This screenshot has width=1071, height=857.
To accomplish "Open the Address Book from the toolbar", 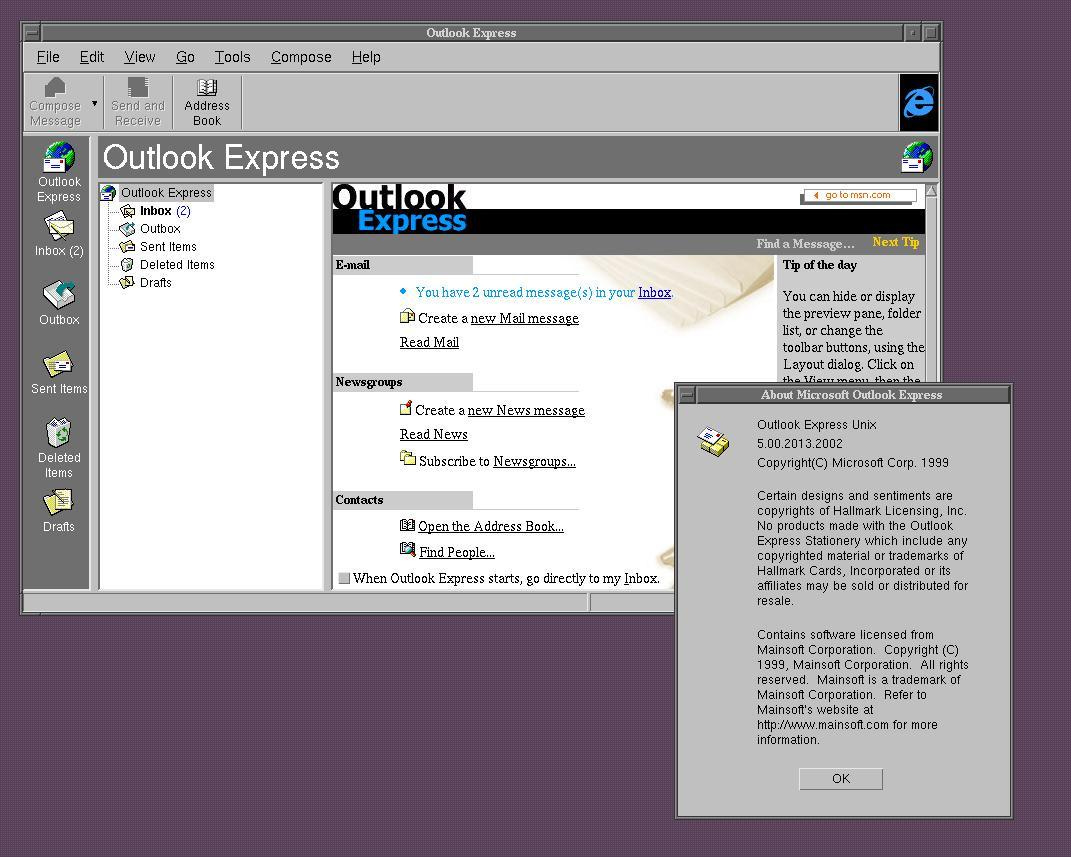I will (x=206, y=100).
